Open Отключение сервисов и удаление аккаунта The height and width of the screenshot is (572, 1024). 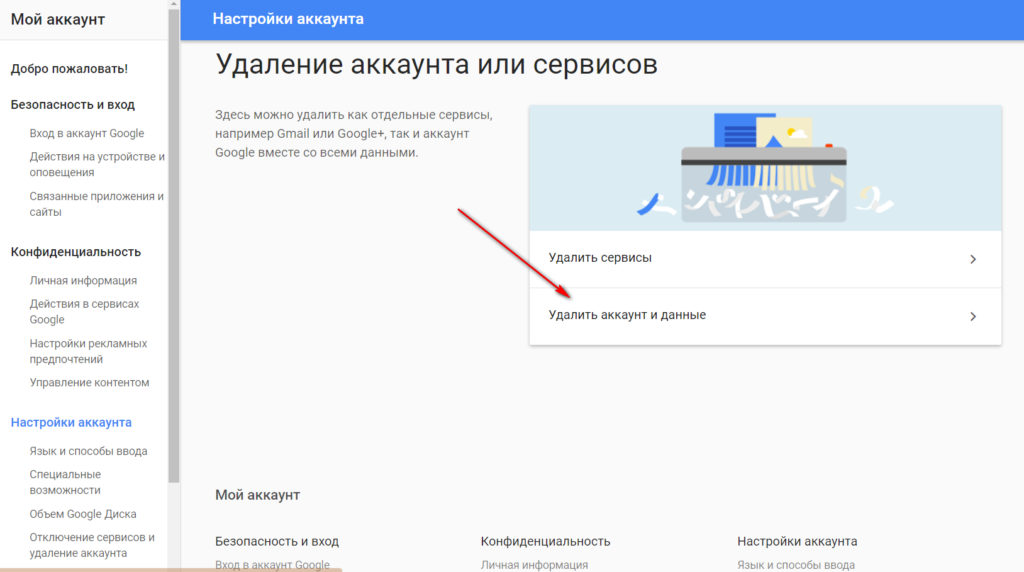click(x=92, y=545)
